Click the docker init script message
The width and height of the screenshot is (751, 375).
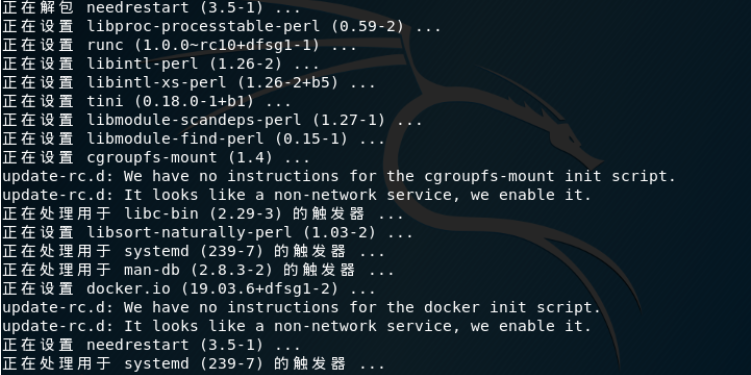tap(301, 307)
